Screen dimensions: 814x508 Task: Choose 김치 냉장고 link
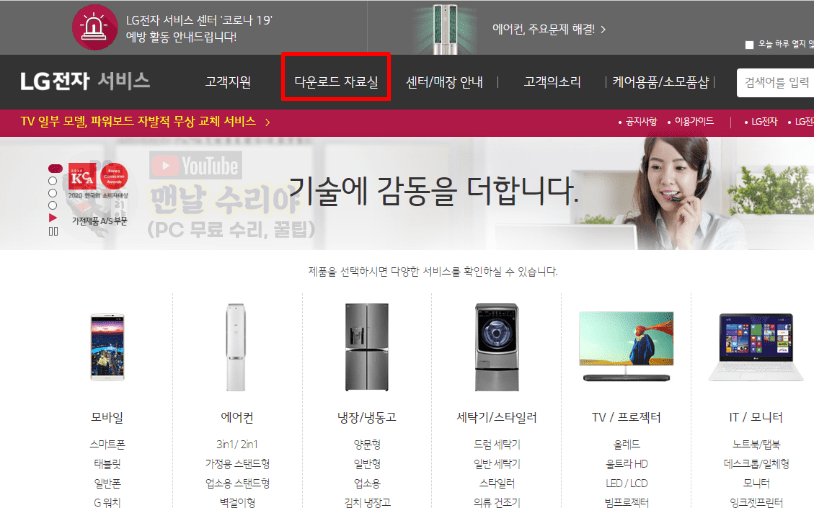coord(367,502)
